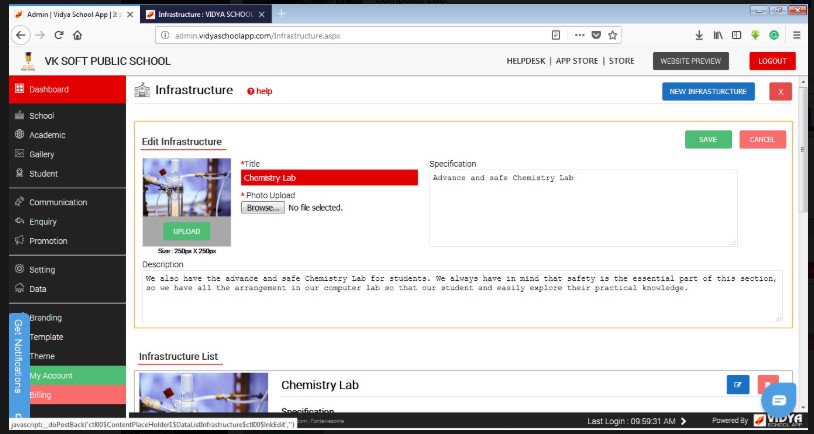Image resolution: width=814 pixels, height=434 pixels.
Task: Click red LOGOUT button
Action: click(772, 61)
